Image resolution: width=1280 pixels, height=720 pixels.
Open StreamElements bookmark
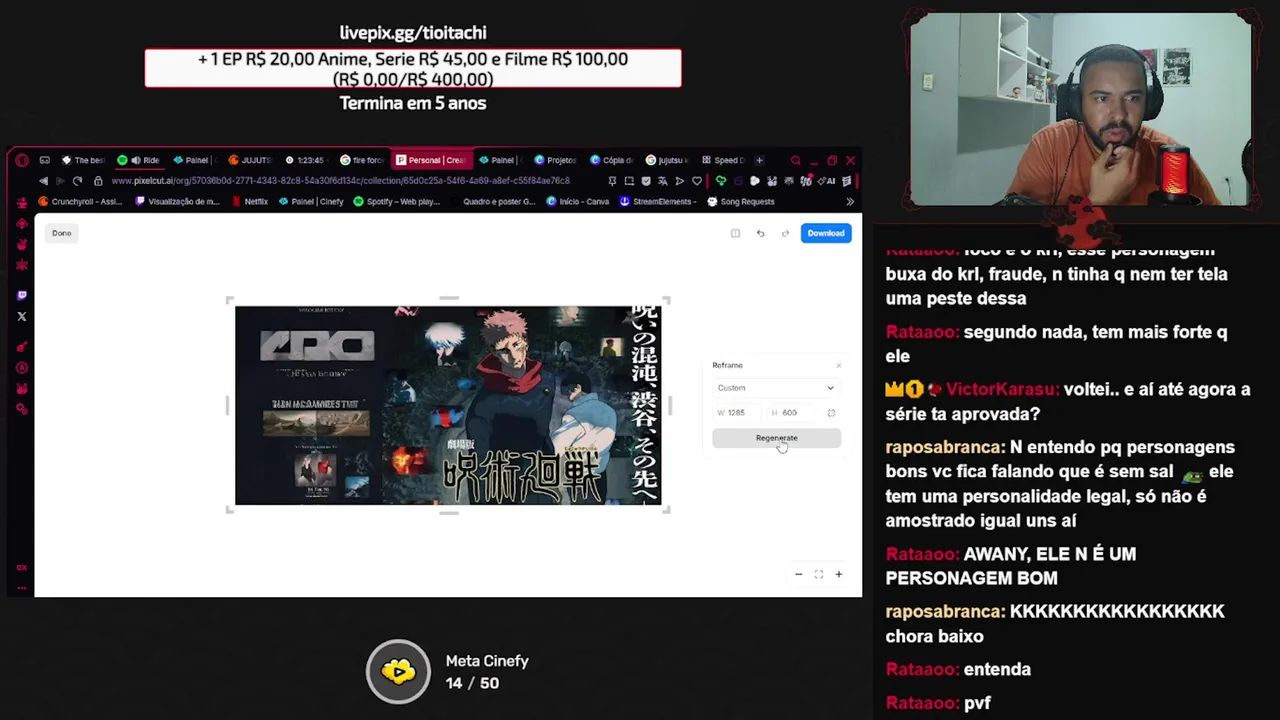pos(657,201)
